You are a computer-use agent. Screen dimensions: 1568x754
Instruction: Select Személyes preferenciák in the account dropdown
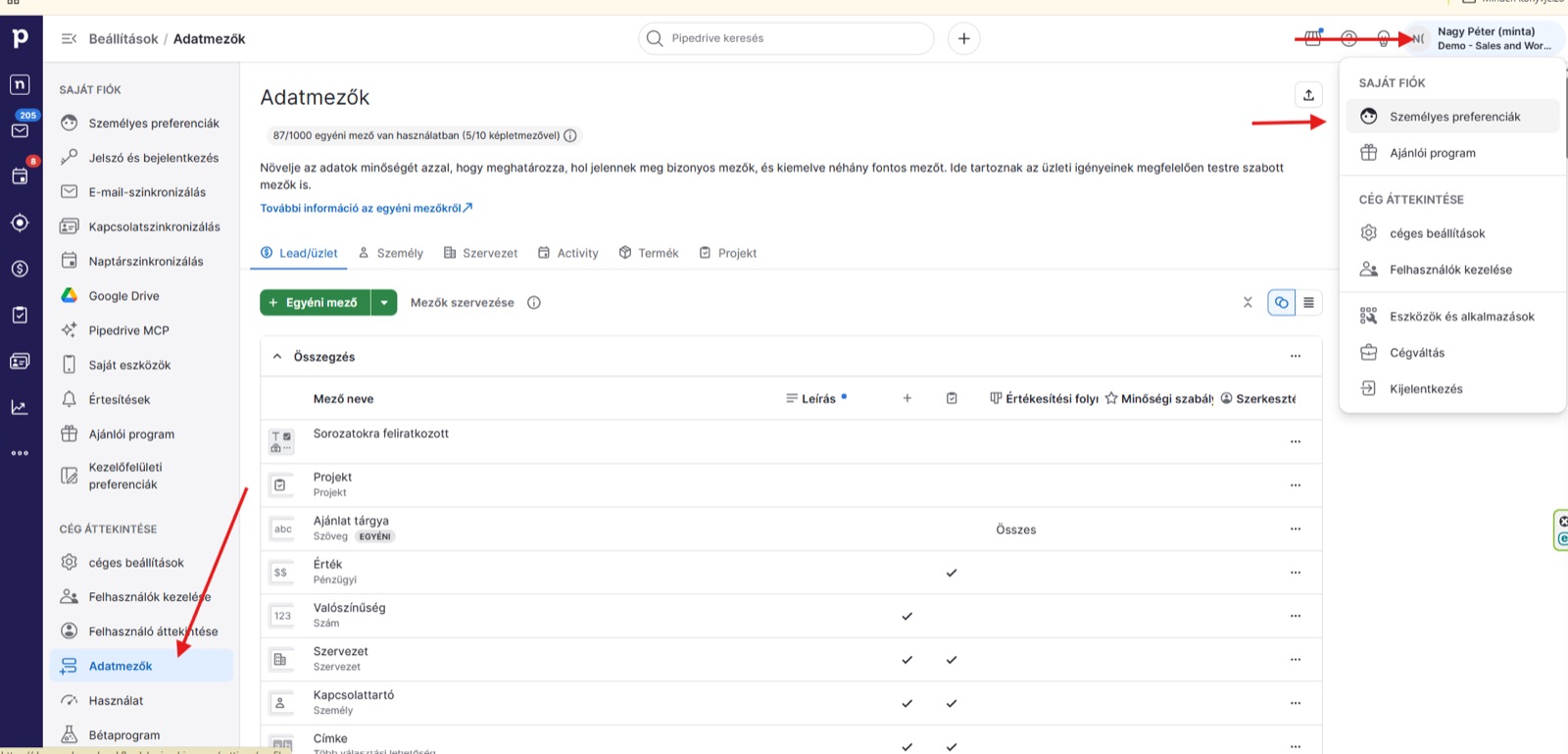point(1452,117)
